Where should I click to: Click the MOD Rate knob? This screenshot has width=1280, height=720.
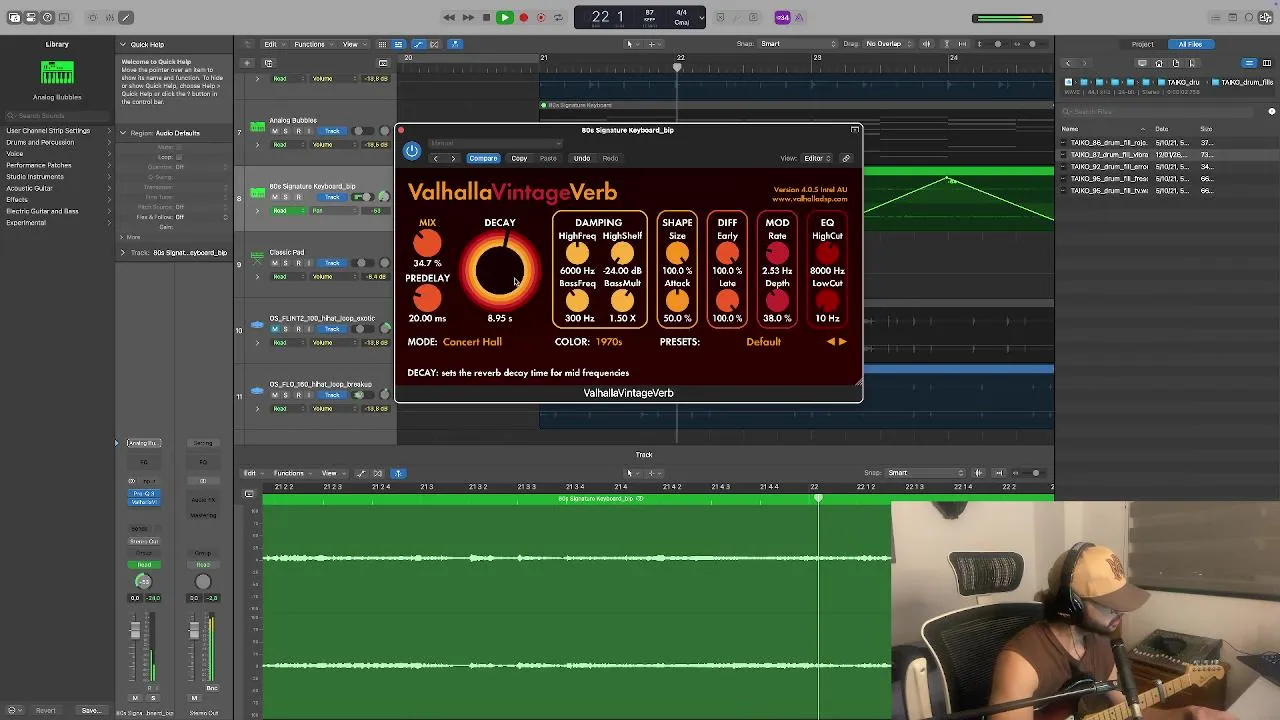click(777, 253)
